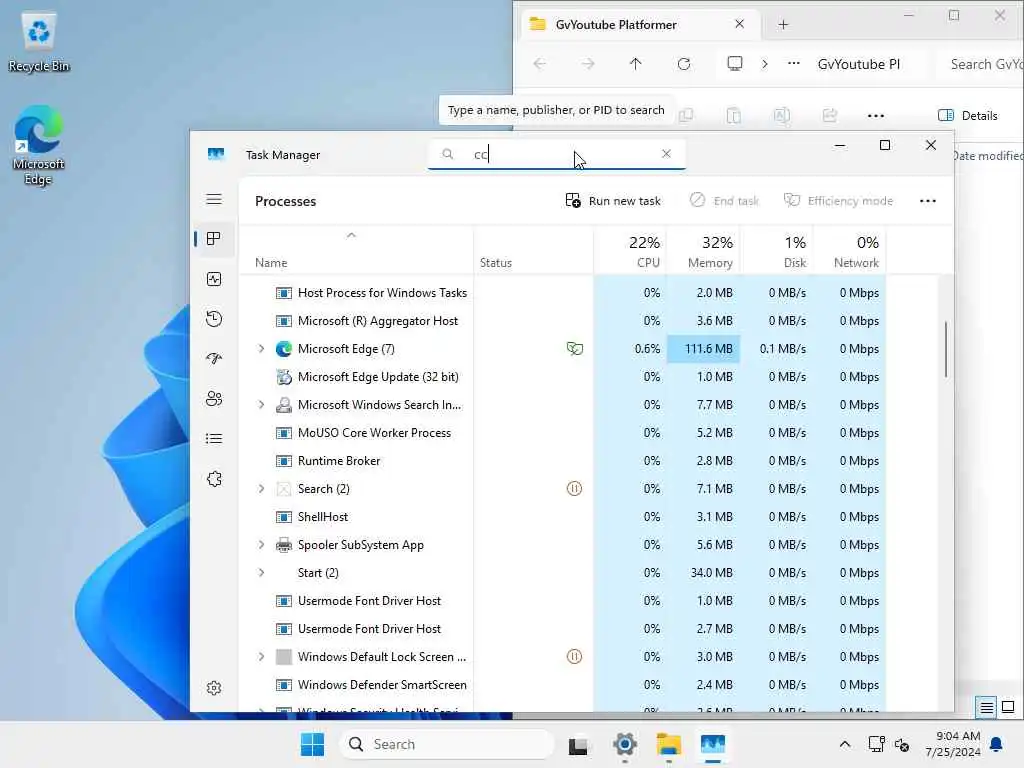Click suspended status icon on Search row
Viewport: 1024px width, 768px height.
[x=574, y=488]
